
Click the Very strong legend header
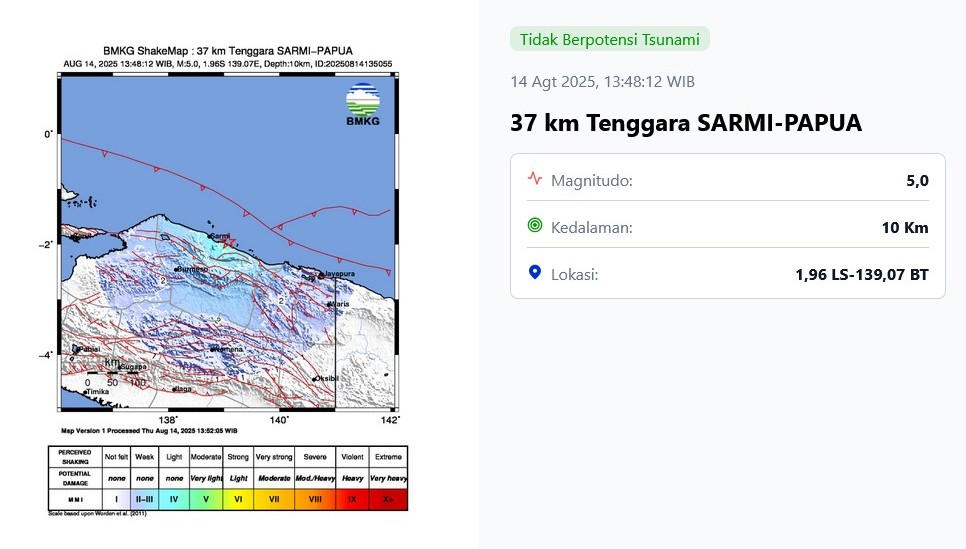pos(274,457)
